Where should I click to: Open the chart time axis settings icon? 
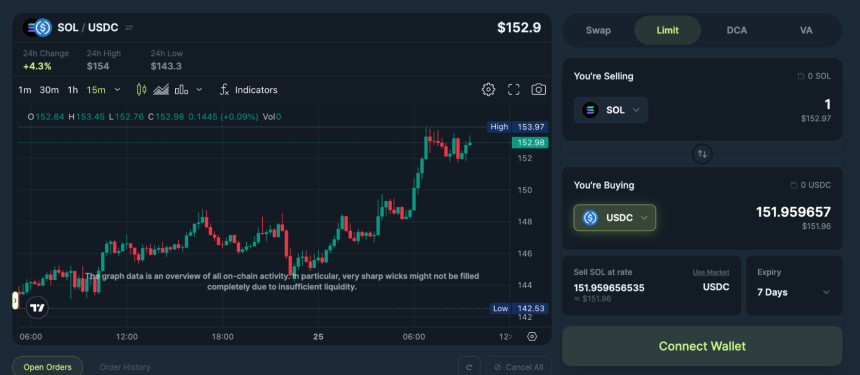point(531,337)
